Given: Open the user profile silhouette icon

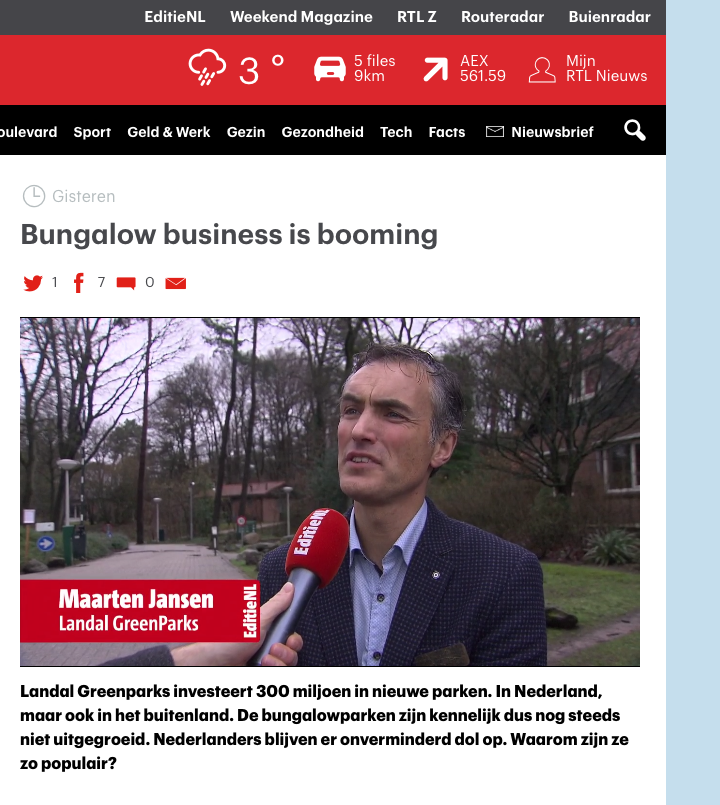Looking at the screenshot, I should point(542,70).
